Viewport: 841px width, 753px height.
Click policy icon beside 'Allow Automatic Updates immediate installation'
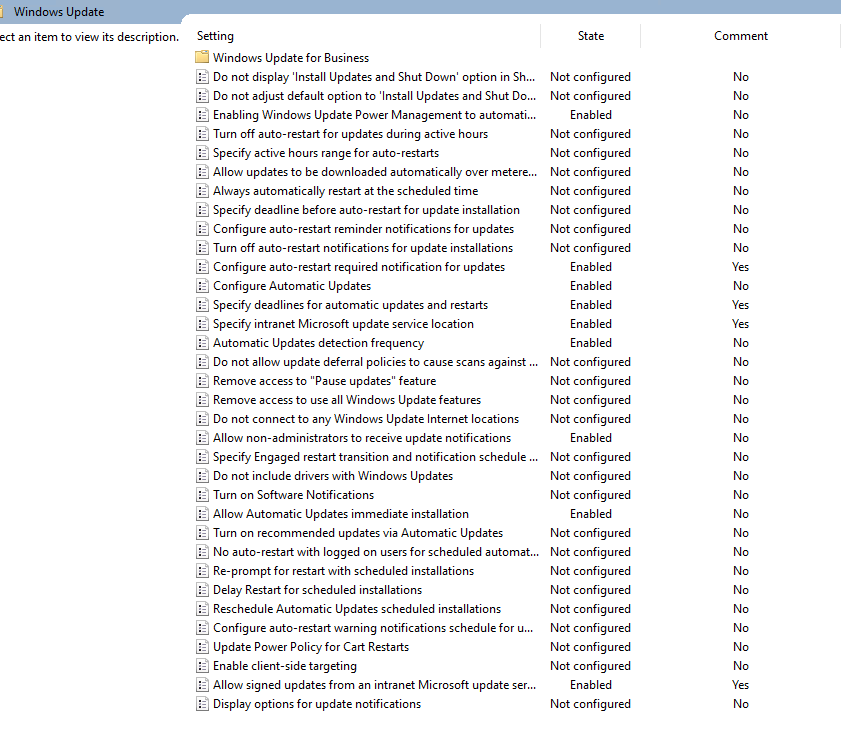point(202,514)
